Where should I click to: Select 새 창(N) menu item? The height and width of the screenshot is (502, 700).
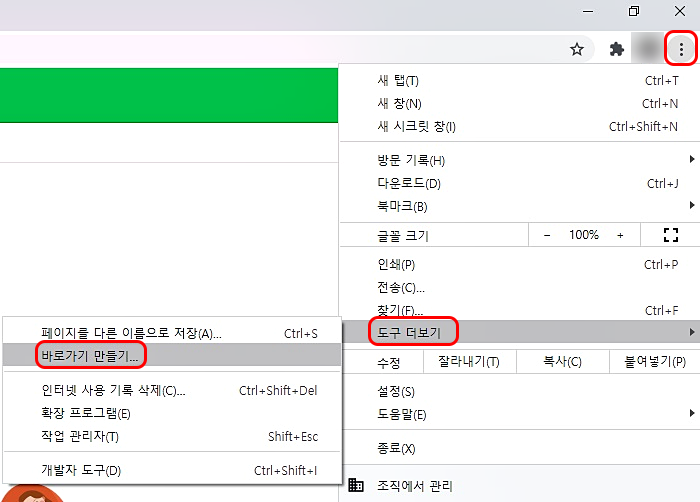tap(519, 104)
